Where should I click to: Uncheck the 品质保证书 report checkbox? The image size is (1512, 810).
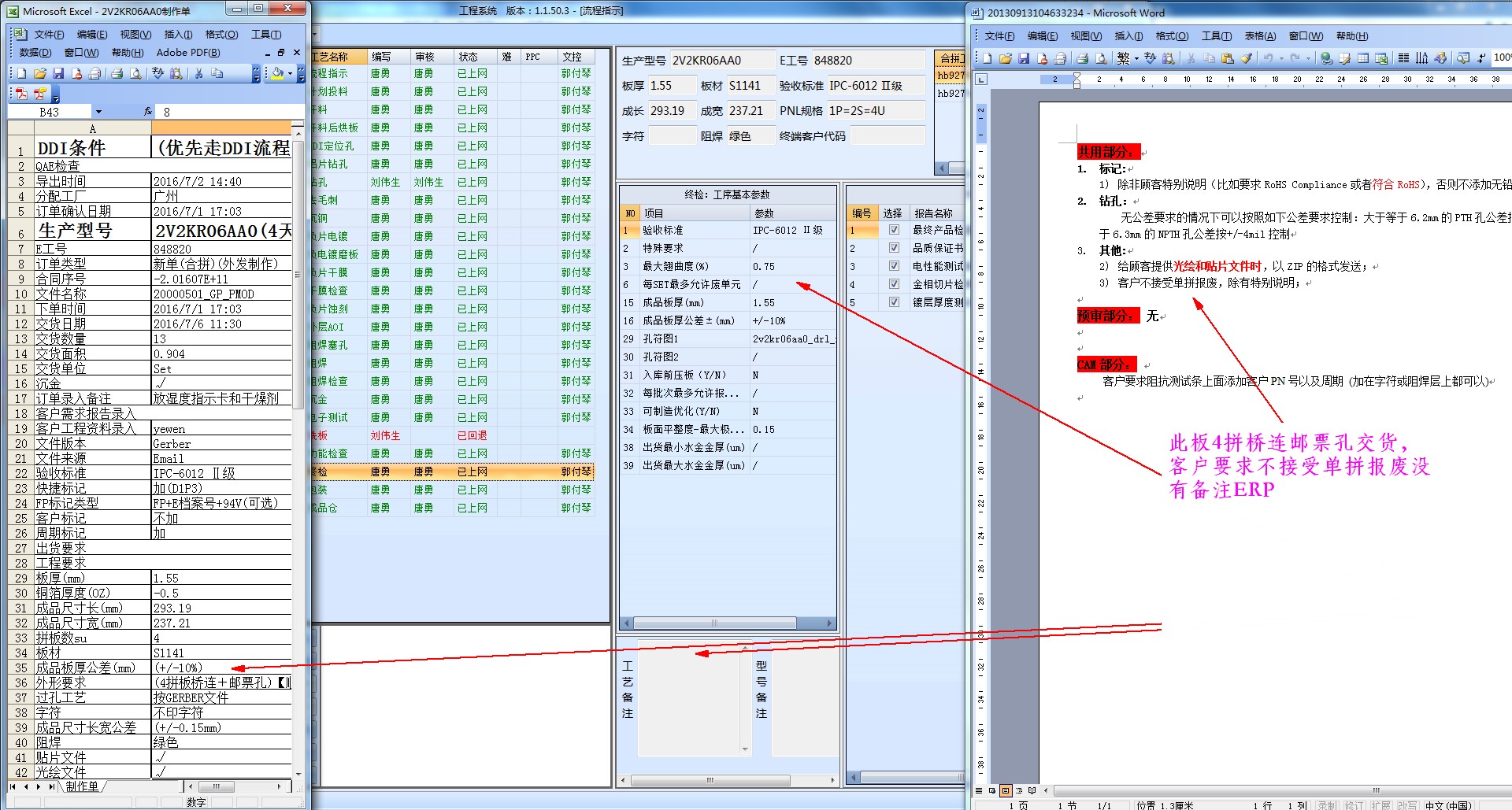pos(894,248)
